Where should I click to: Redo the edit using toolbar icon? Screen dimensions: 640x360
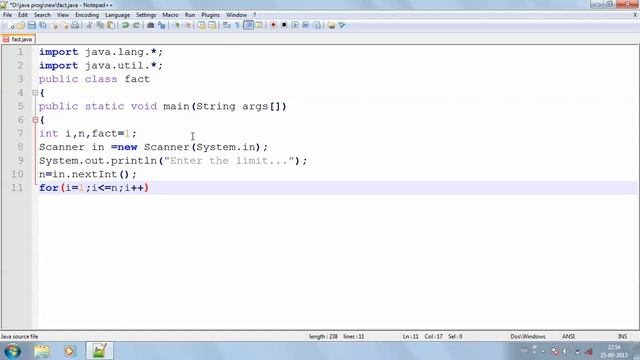pos(136,25)
